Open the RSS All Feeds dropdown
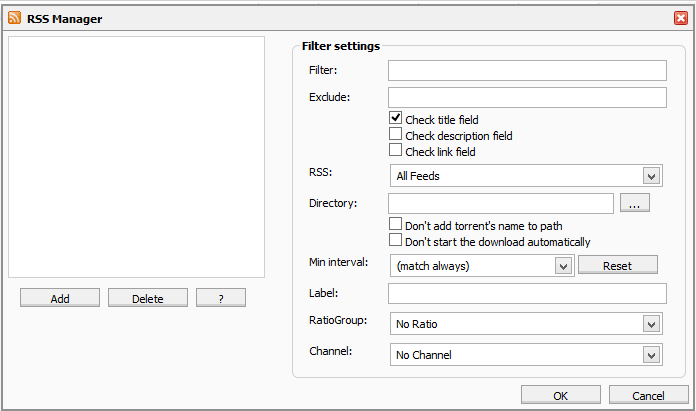Screen dimensions: 696x411 [x=651, y=176]
